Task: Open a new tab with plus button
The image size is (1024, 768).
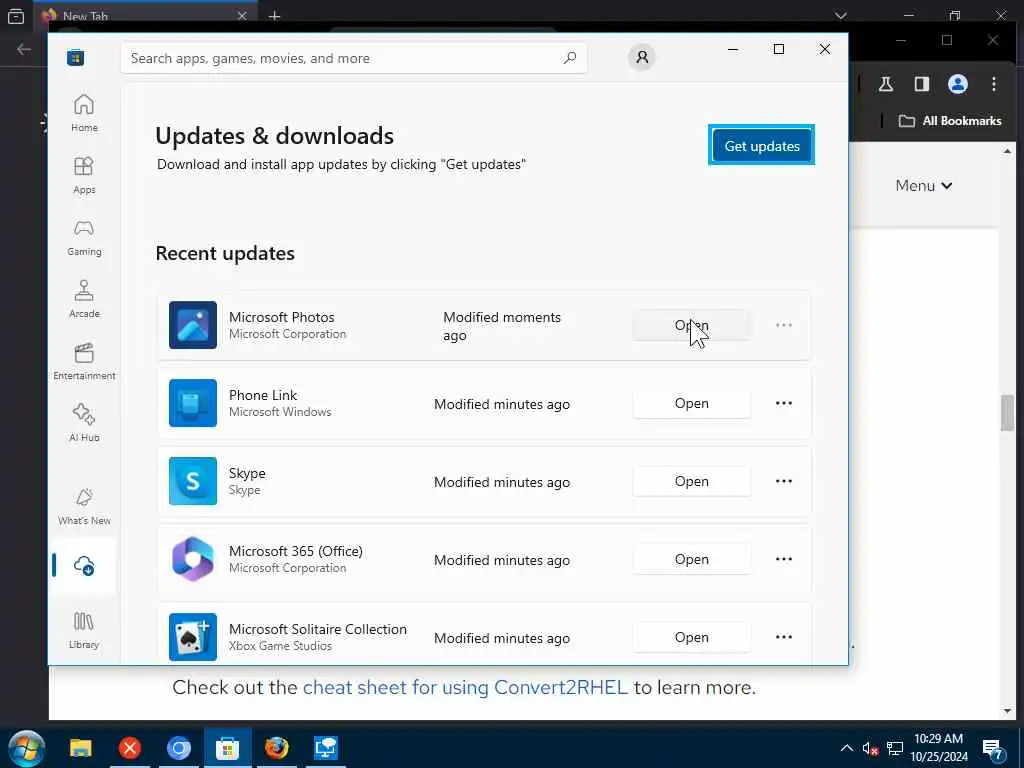Action: pyautogui.click(x=274, y=16)
